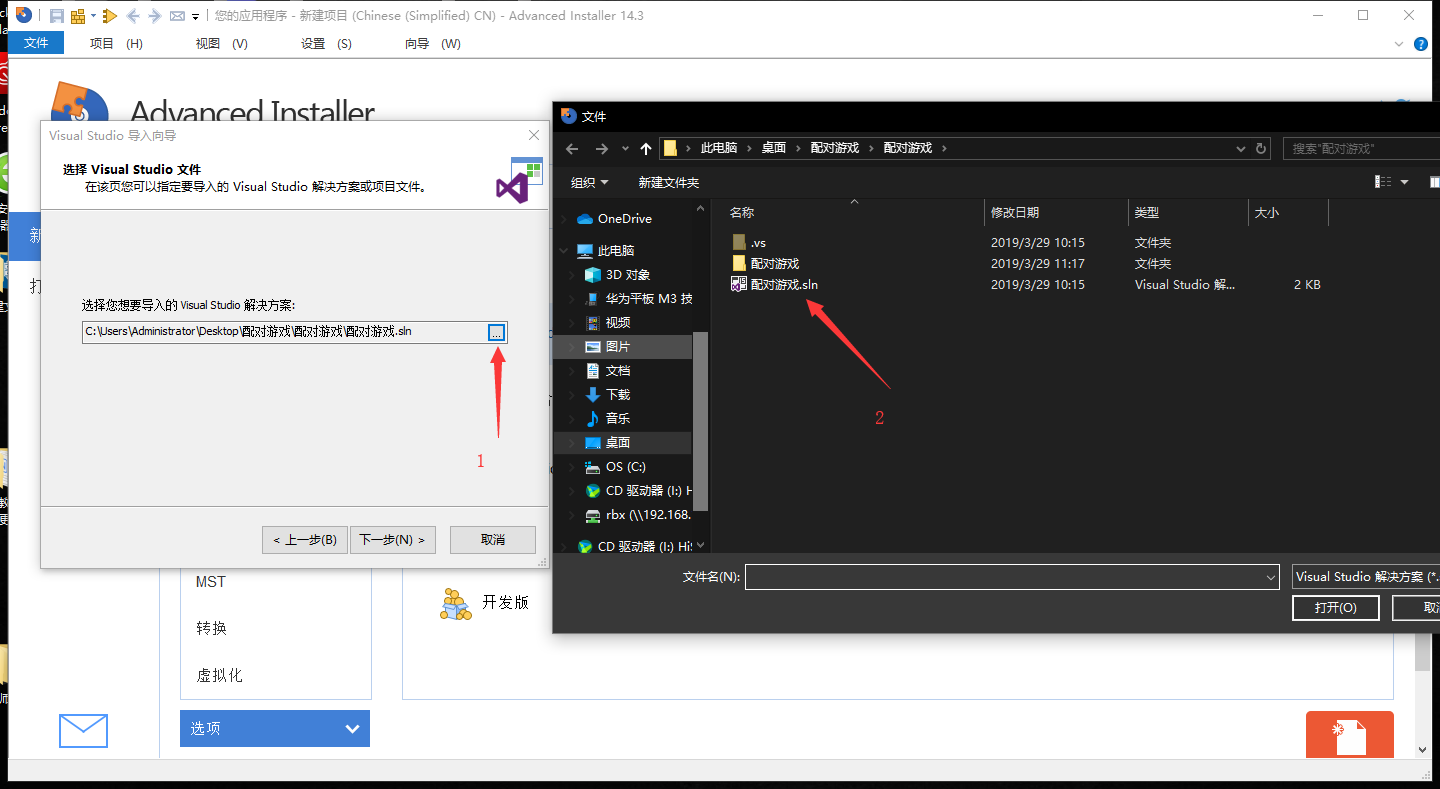Open the 组织 dropdown menu
Image resolution: width=1440 pixels, height=789 pixels.
[590, 182]
